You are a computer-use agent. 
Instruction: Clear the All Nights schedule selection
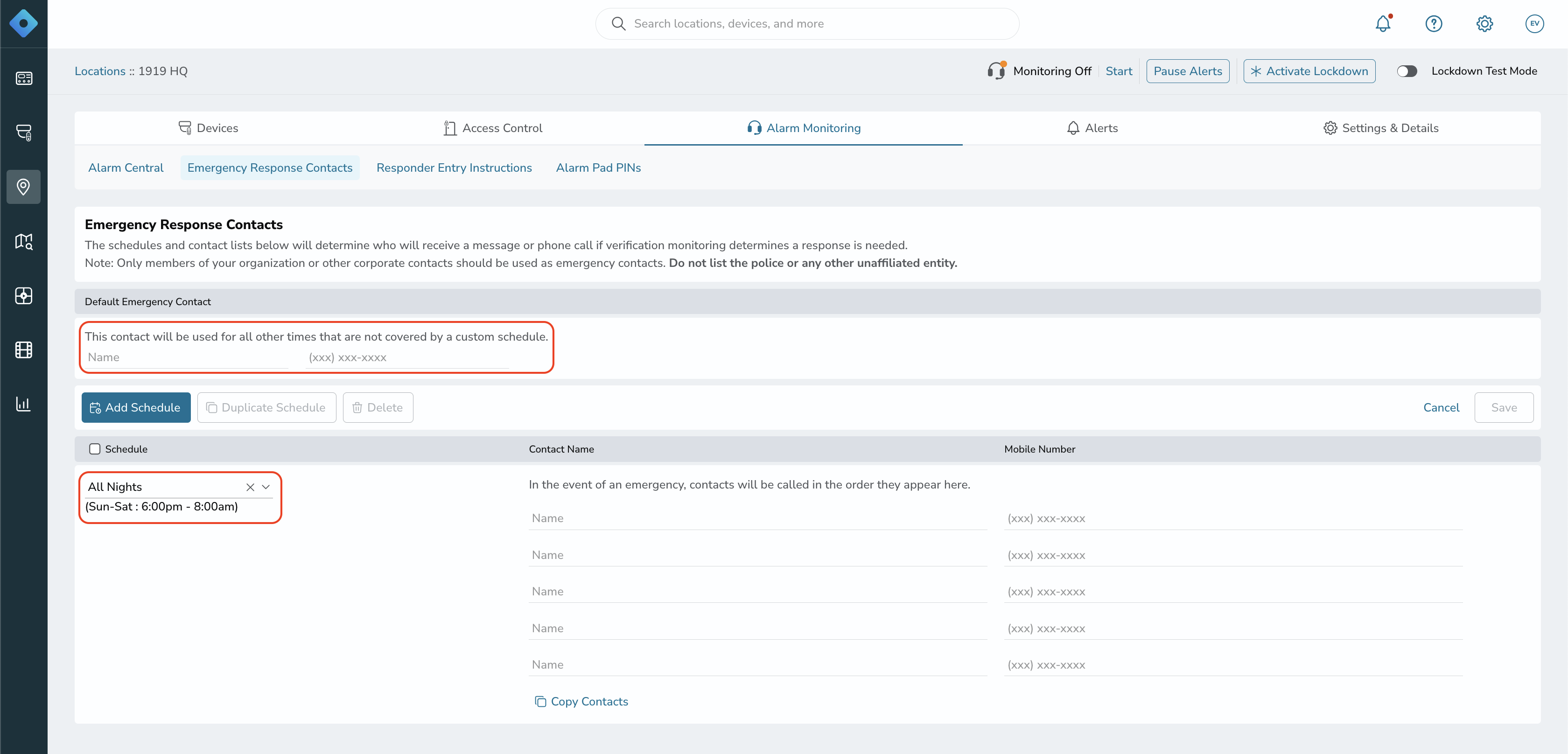tap(250, 487)
